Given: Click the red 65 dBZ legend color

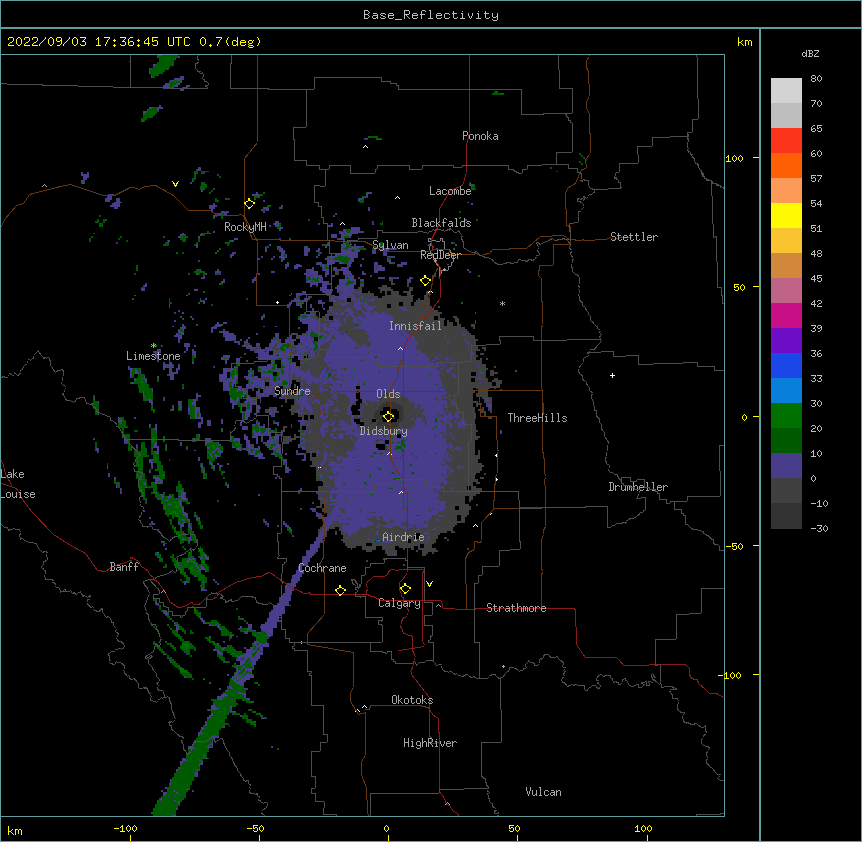Looking at the screenshot, I should click(786, 141).
